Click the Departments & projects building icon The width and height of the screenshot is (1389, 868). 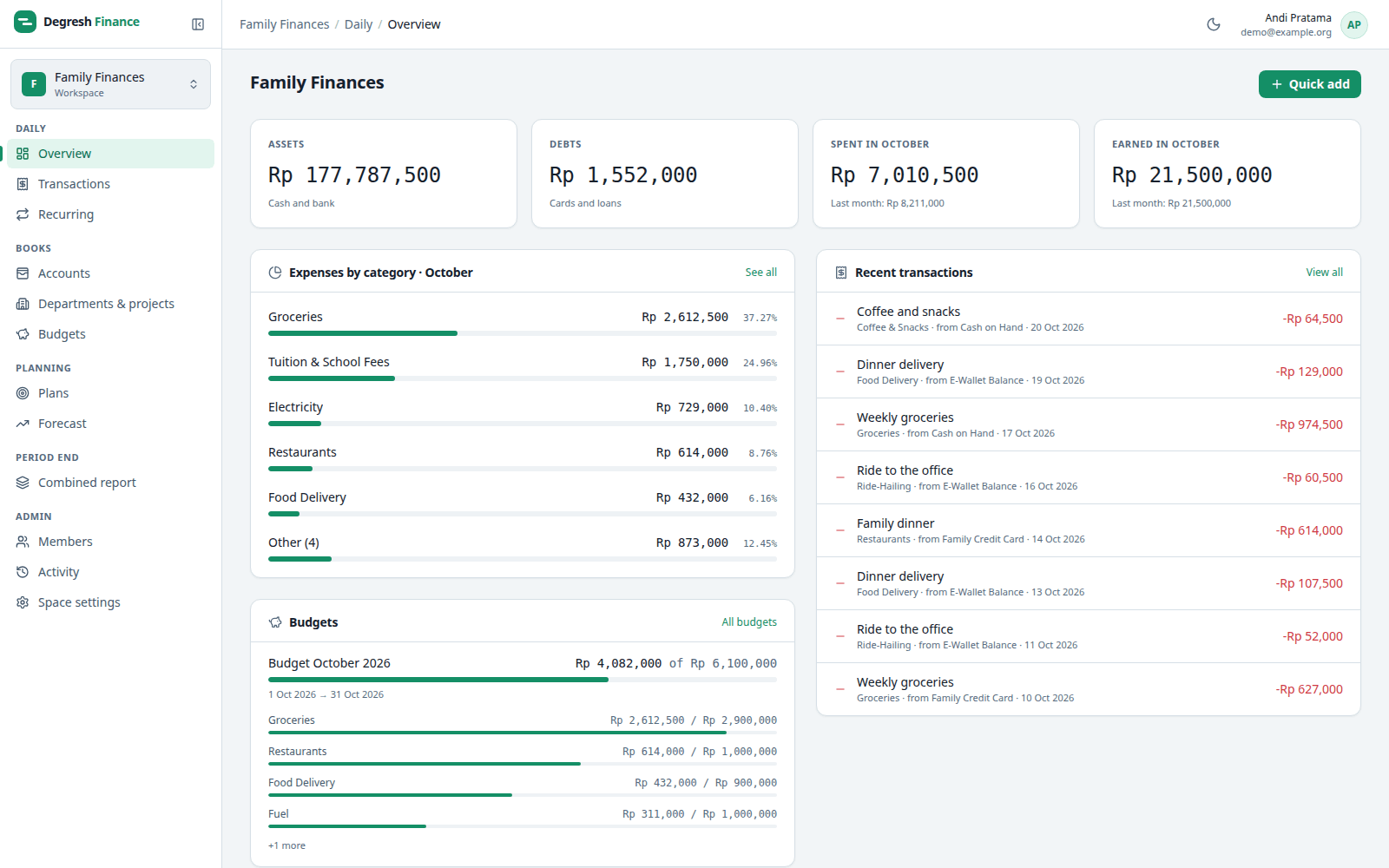click(x=23, y=304)
